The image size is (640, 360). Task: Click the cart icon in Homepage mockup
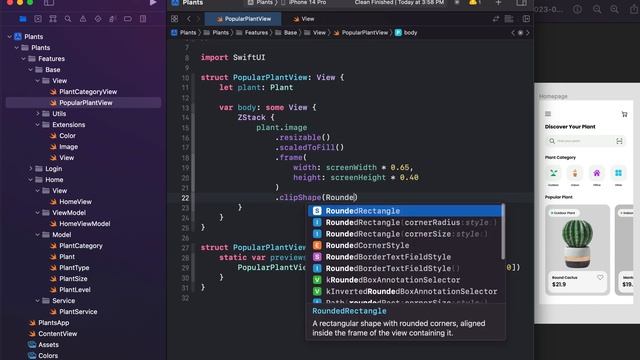pyautogui.click(x=624, y=114)
